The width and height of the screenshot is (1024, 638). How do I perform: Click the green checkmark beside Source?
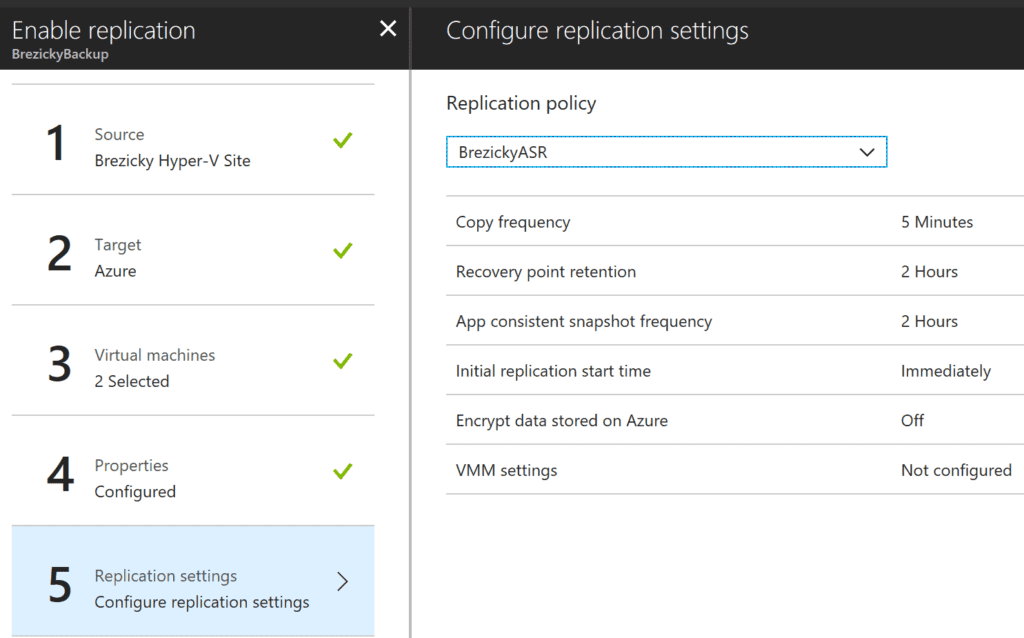[x=342, y=140]
